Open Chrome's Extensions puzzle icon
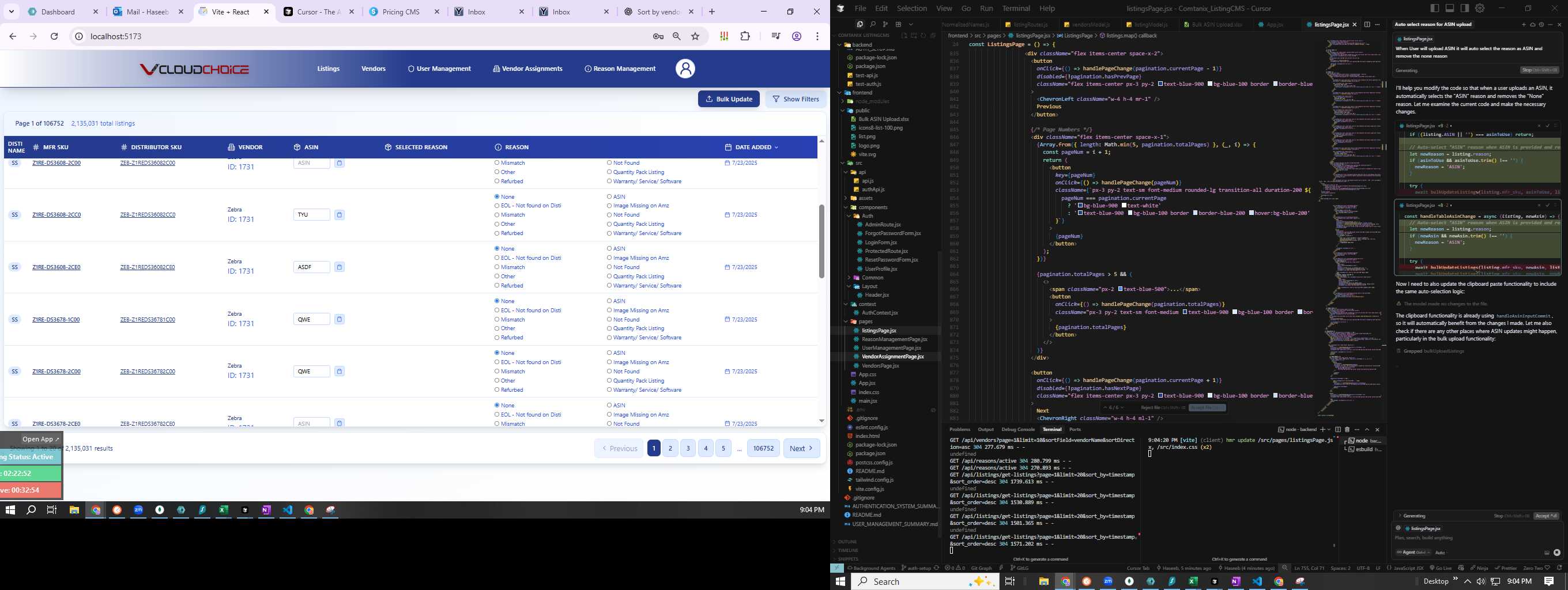1568x590 pixels. point(745,36)
